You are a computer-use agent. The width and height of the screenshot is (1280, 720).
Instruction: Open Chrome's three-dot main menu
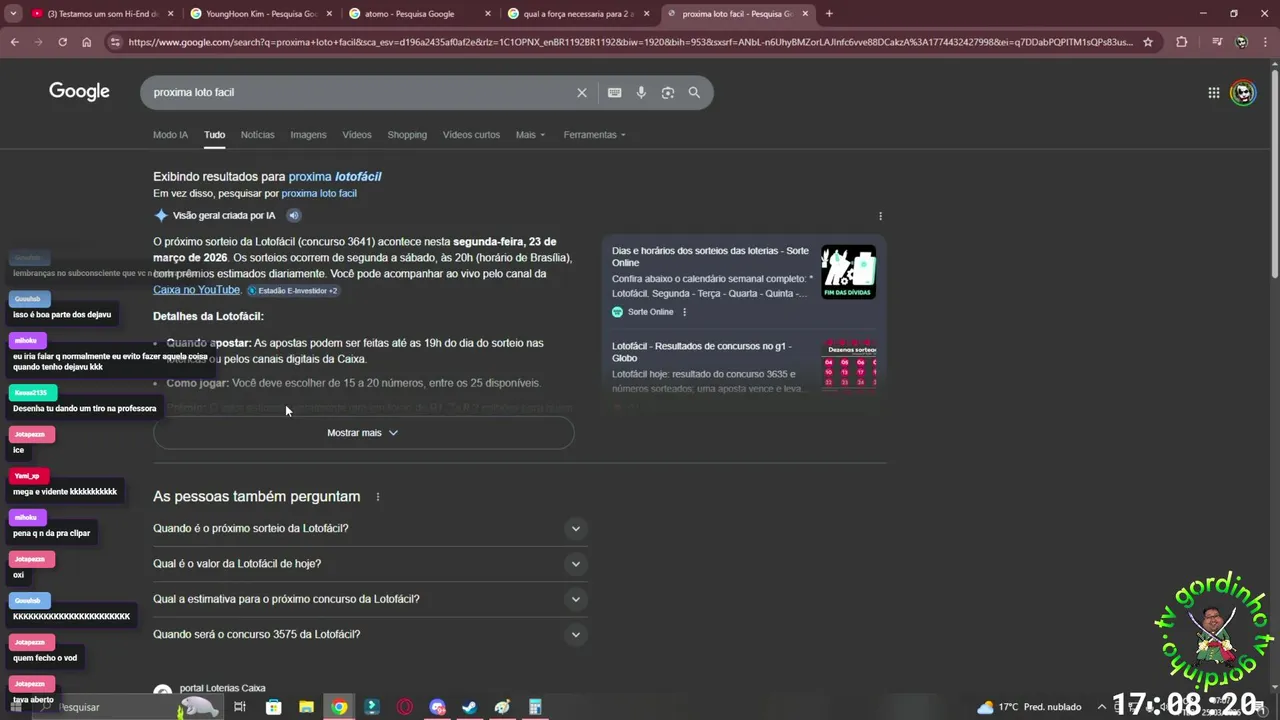tap(1266, 42)
